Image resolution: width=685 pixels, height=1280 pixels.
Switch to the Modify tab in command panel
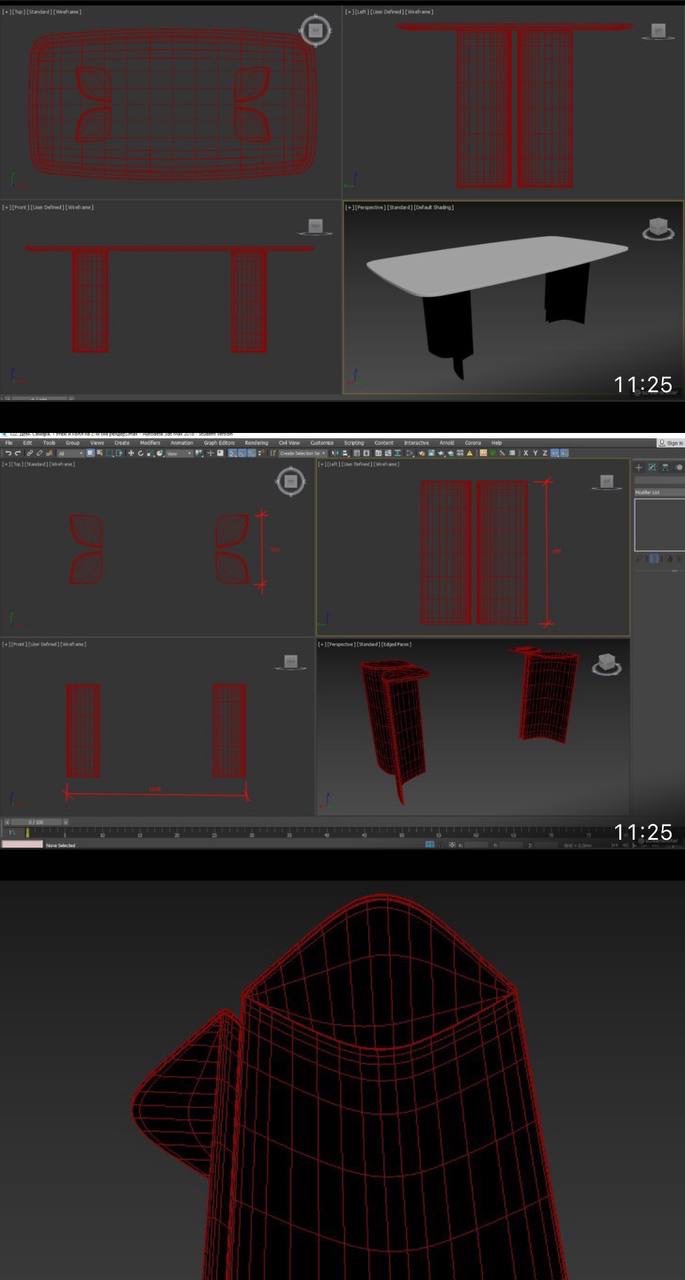(652, 467)
